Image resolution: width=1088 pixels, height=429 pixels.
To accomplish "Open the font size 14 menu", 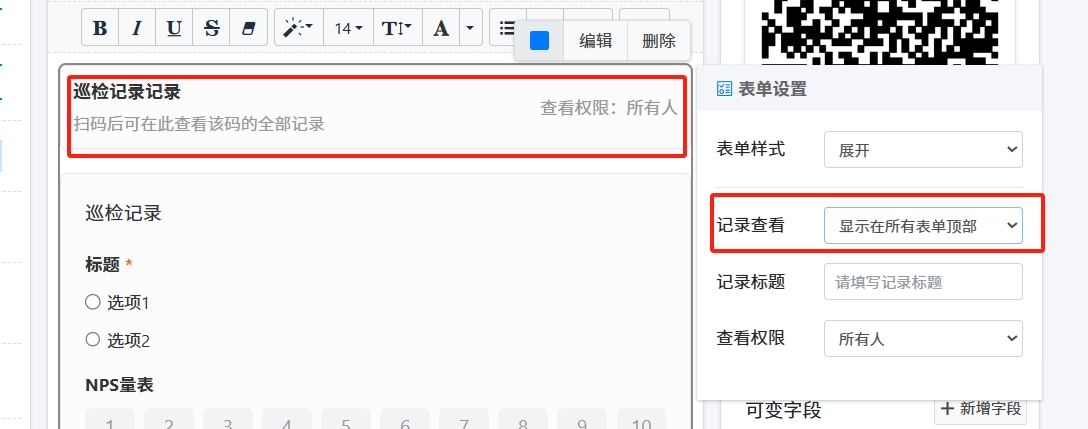I will 348,28.
